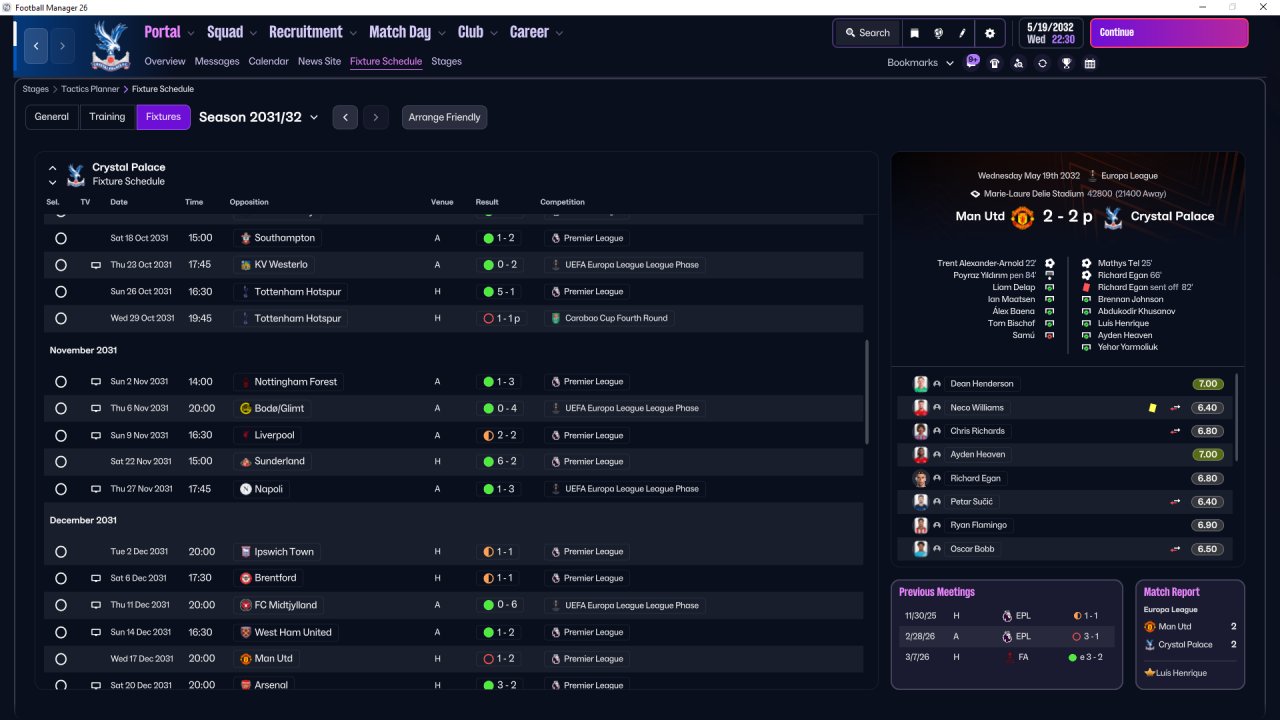Screen dimensions: 1280x720
Task: Select the Sunderland fixture radio button
Action: click(x=61, y=462)
